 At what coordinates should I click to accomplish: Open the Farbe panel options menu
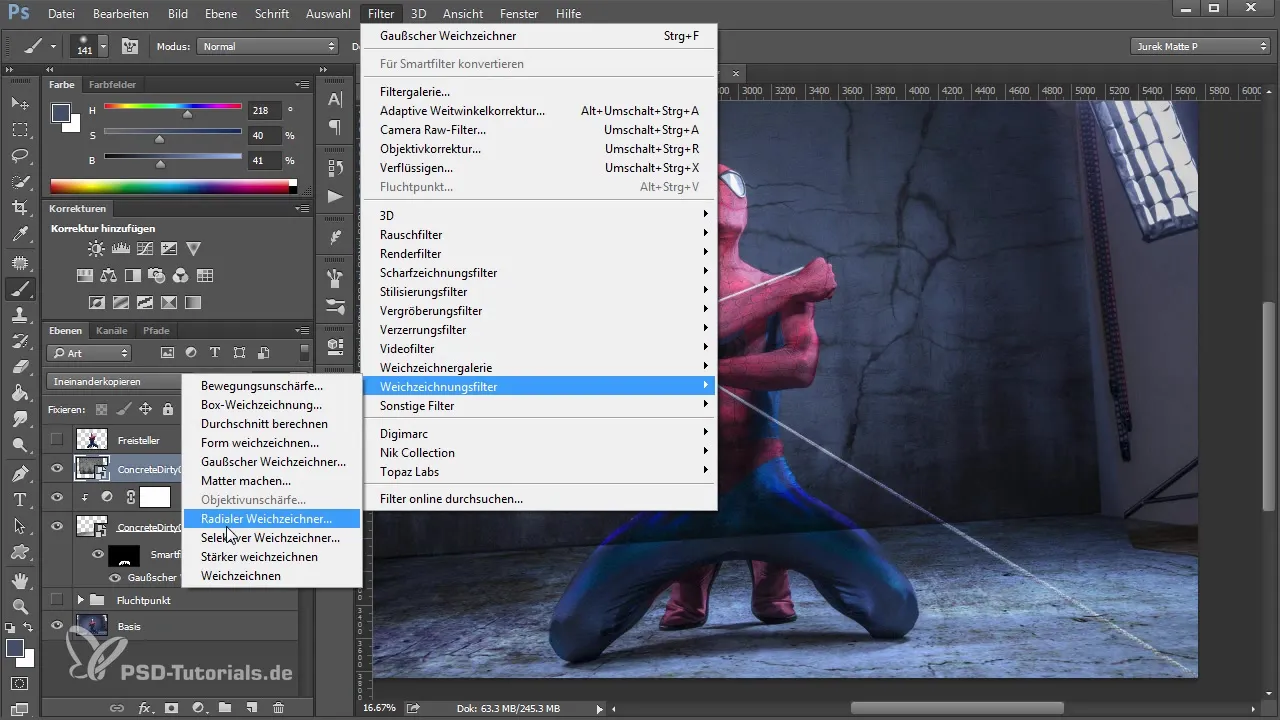[x=302, y=85]
